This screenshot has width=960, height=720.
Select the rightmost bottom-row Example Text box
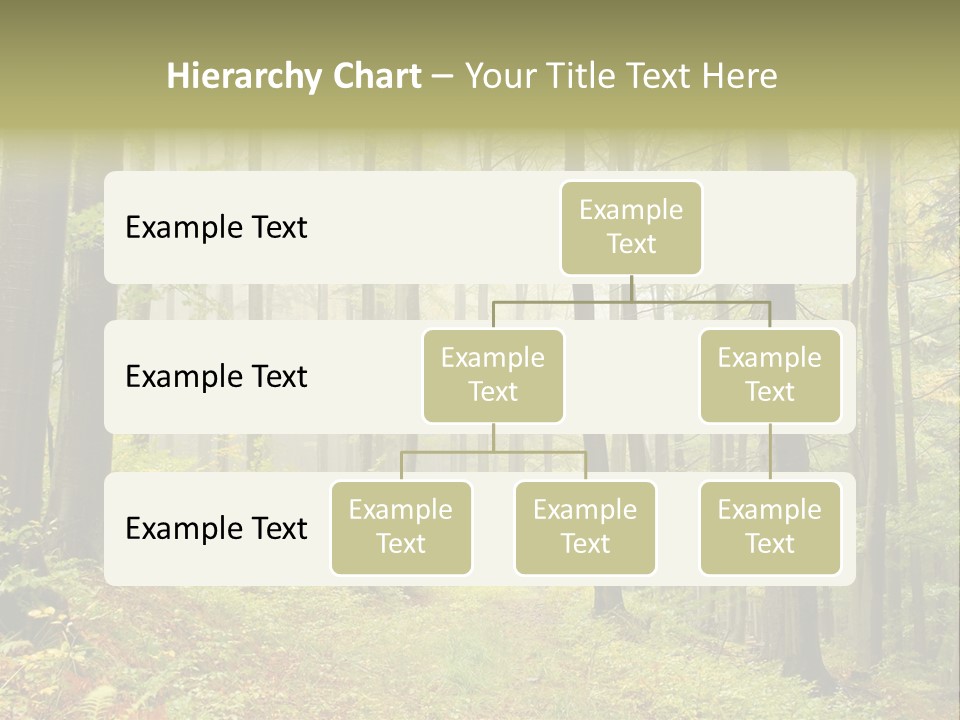point(770,528)
